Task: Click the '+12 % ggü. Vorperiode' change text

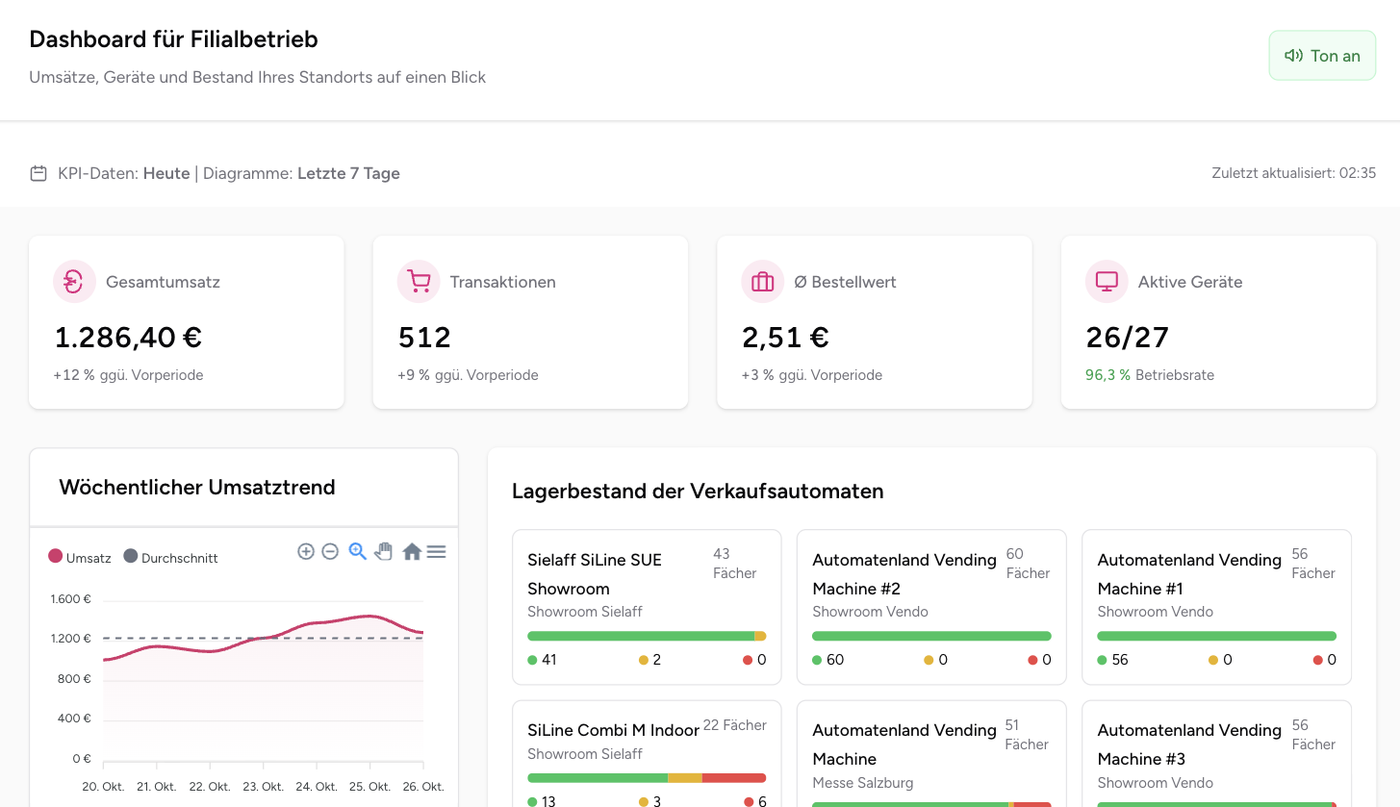Action: pos(128,375)
